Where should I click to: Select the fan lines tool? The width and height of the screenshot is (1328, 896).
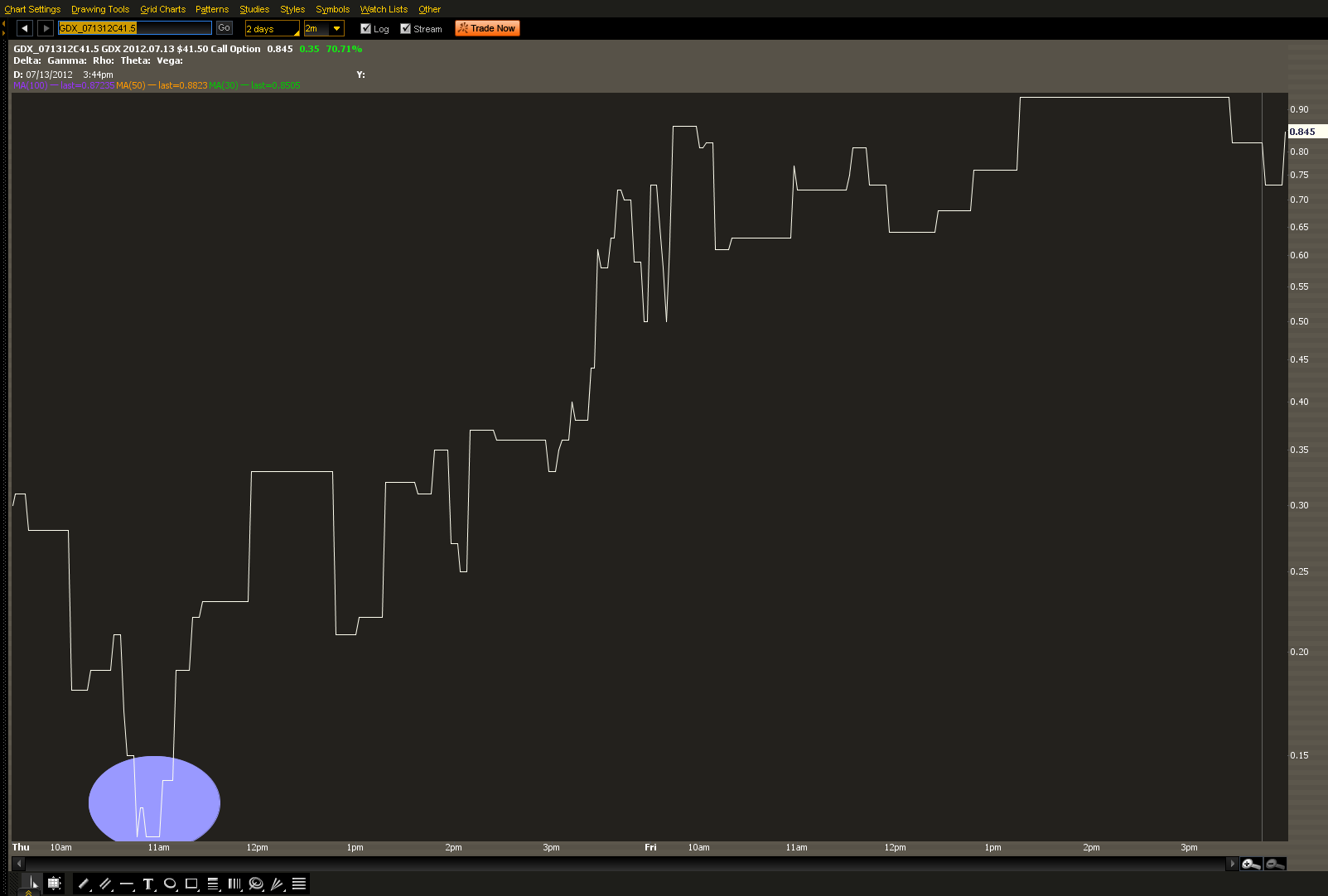click(x=278, y=884)
